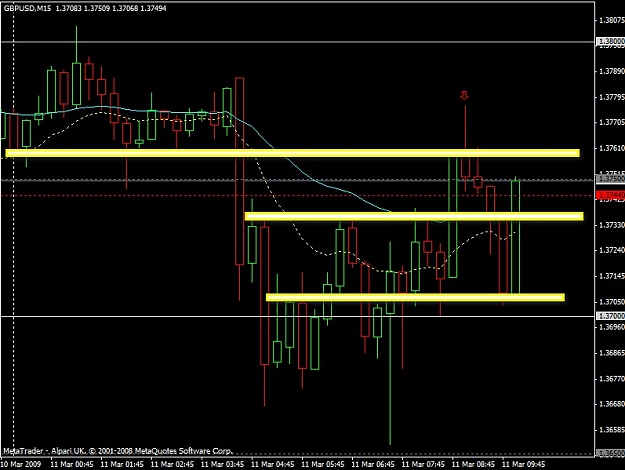Screen dimensions: 625x470
Task: Click the 11 Mar 06:45 time label
Action: click(x=373, y=464)
